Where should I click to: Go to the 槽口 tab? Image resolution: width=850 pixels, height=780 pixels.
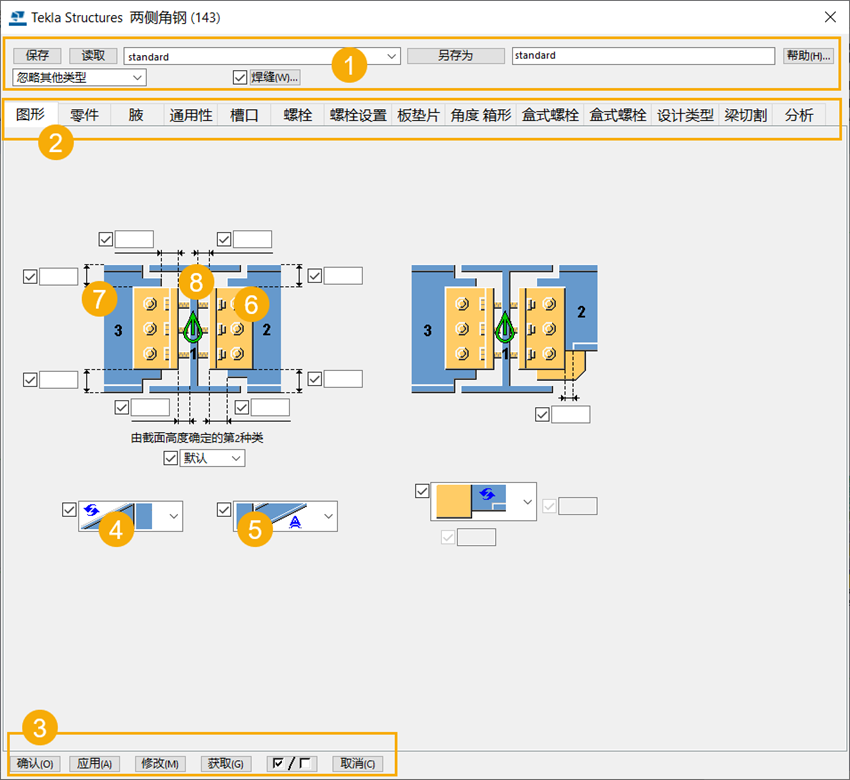244,115
